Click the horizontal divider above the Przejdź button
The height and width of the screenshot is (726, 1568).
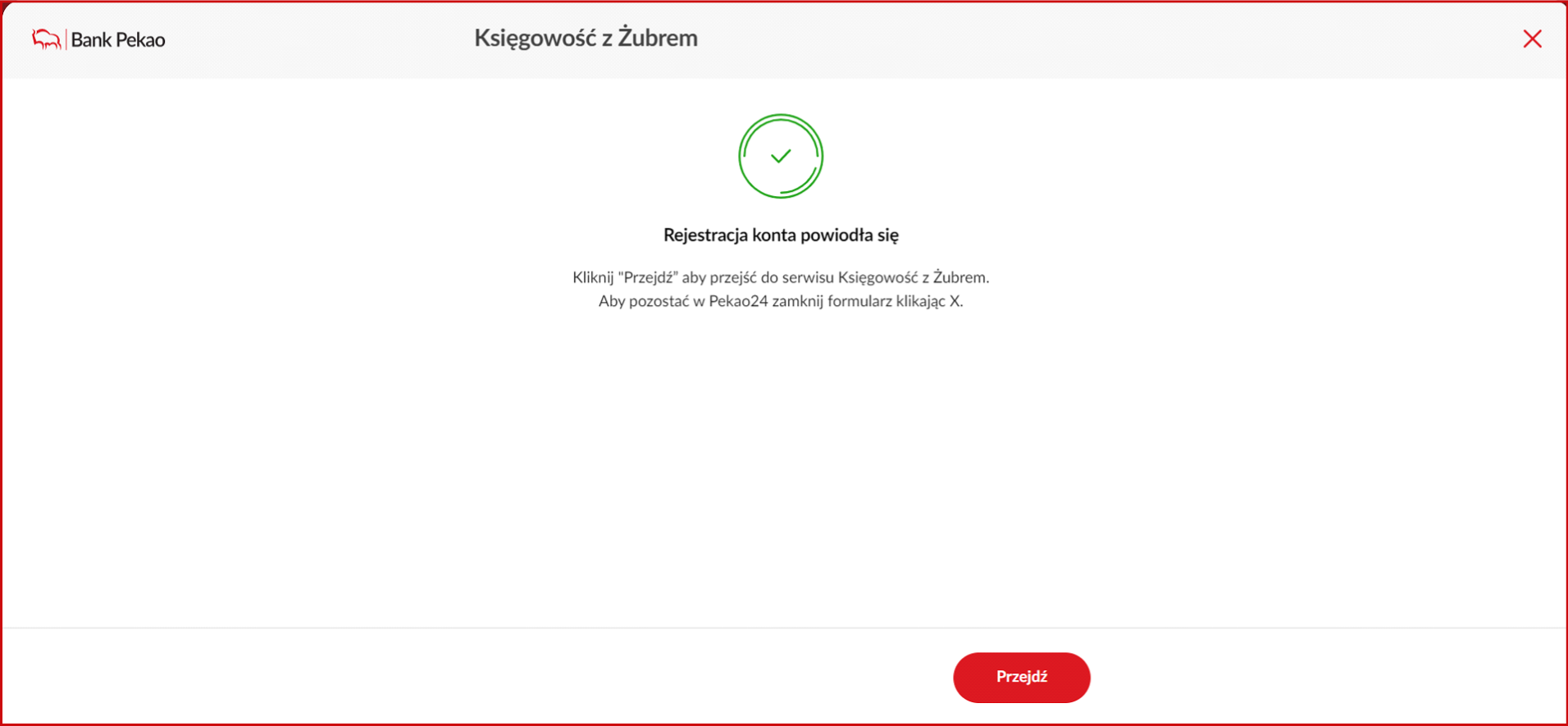[784, 628]
